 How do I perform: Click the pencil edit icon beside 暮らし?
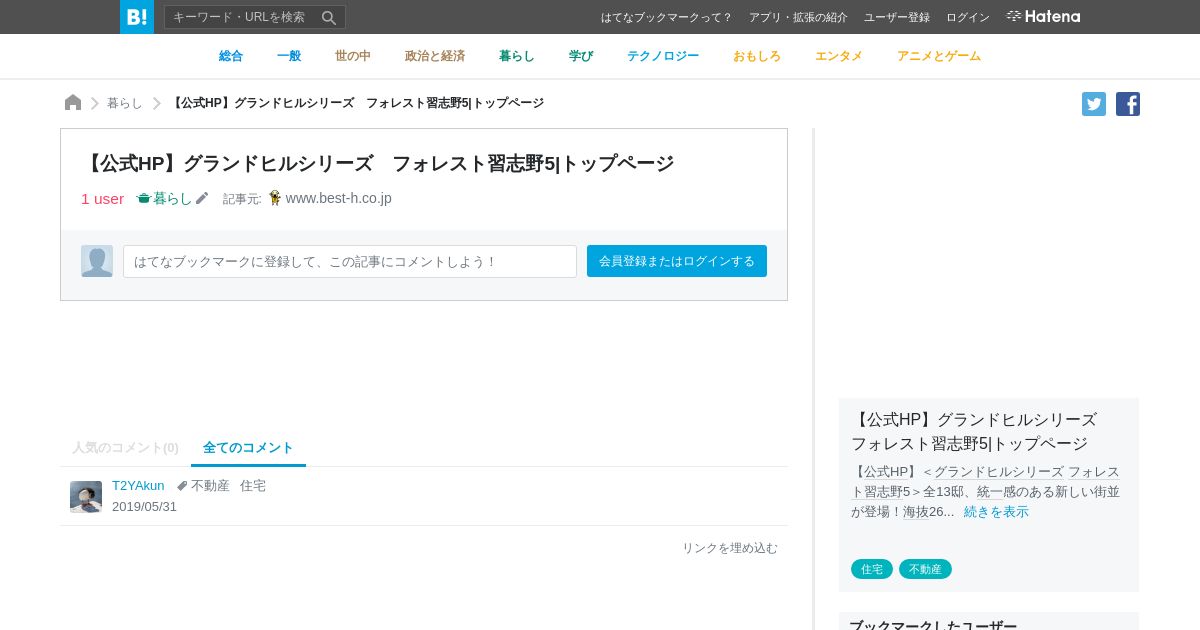(202, 198)
